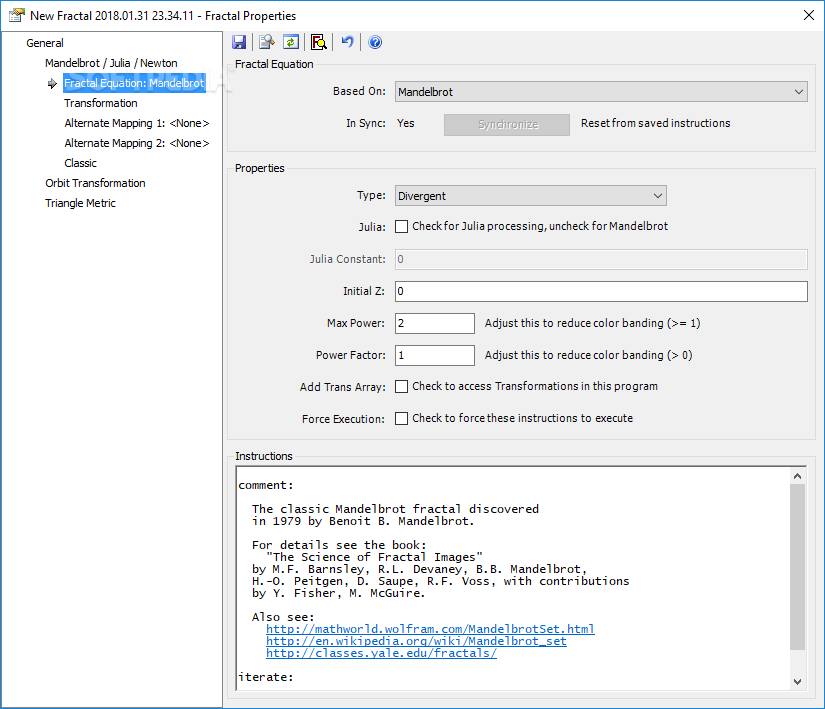Image resolution: width=825 pixels, height=709 pixels.
Task: Select Alternate Mapping 2 tree item
Action: click(x=137, y=143)
